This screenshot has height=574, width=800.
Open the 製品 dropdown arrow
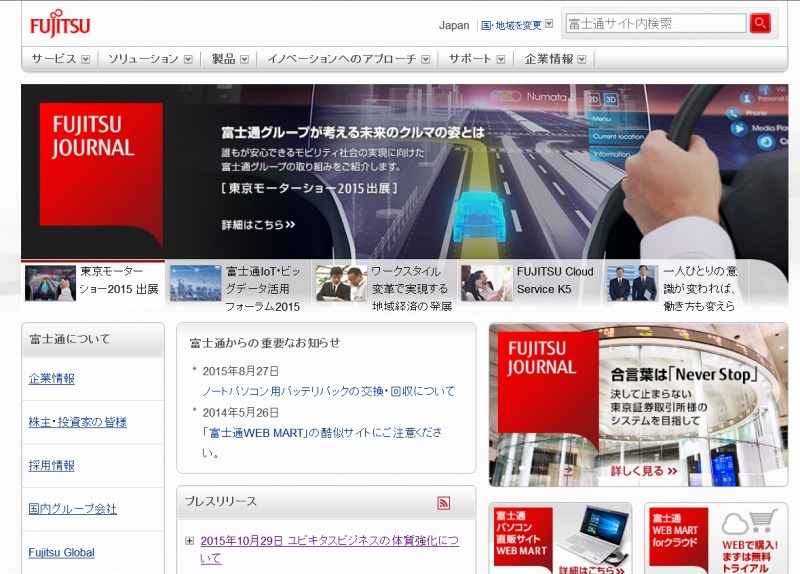tap(244, 59)
